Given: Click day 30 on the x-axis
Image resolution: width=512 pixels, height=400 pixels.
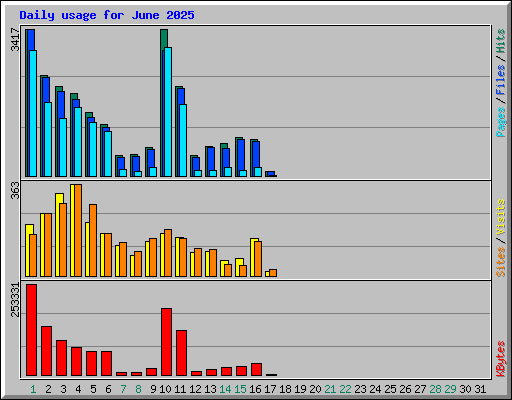Looking at the screenshot, I should [465, 389].
